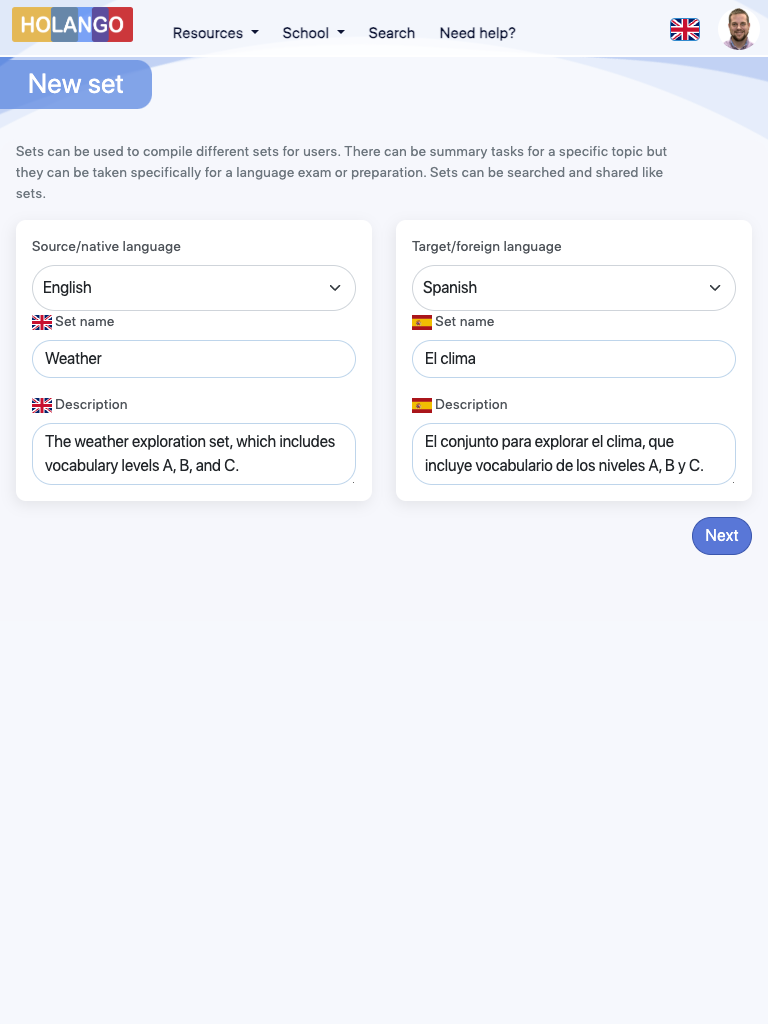Grab resize handle of English description box
Screen dimensions: 768x1024
pyautogui.click(x=352, y=481)
